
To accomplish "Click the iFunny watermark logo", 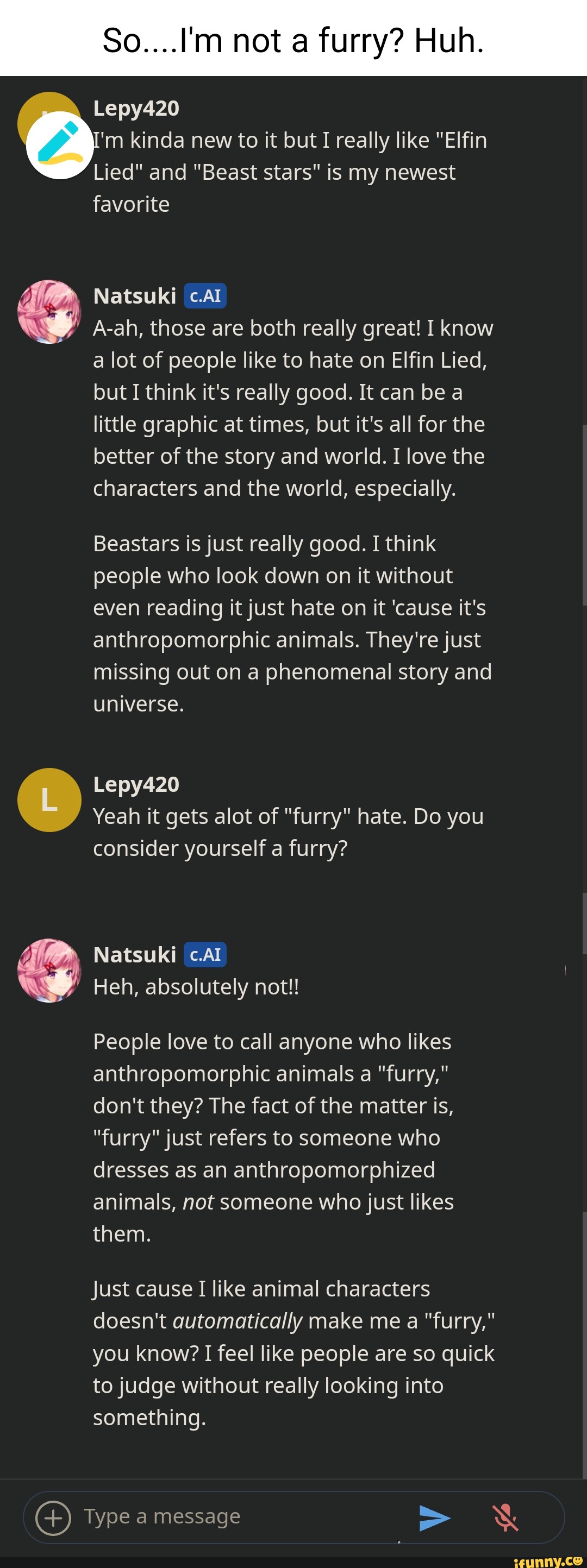I will click(547, 1559).
